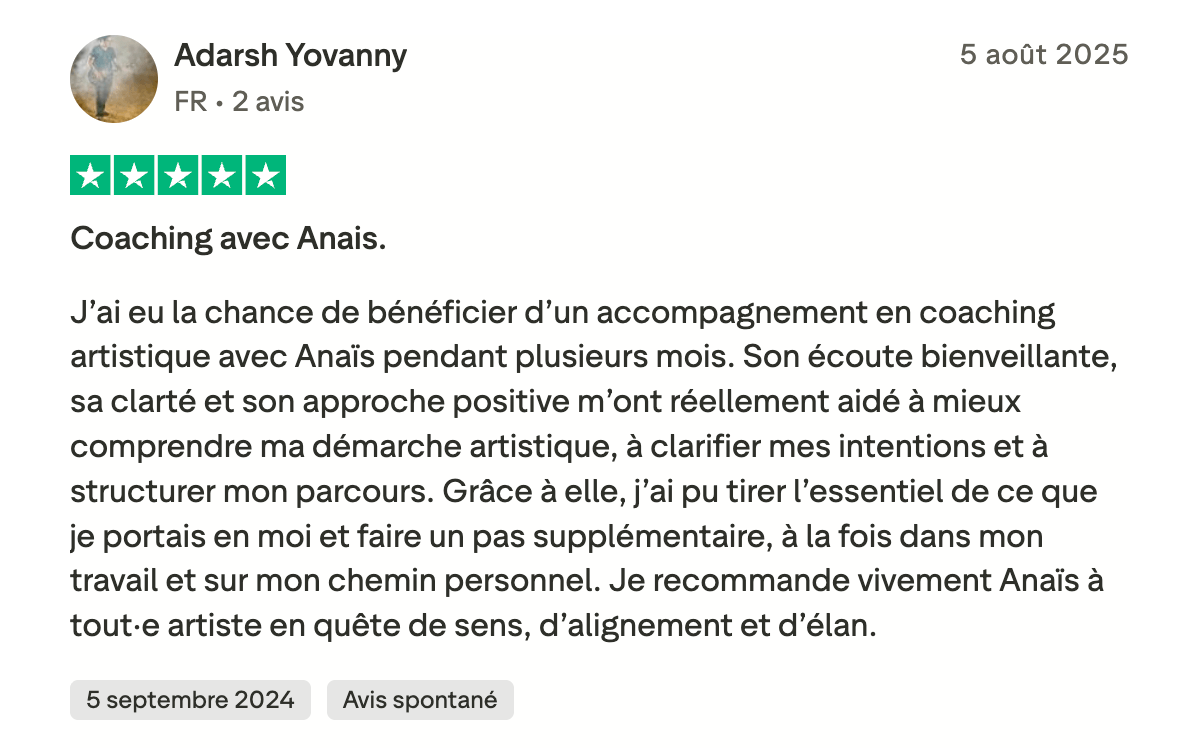This screenshot has width=1204, height=748.
Task: Click the fifth (last) rating star
Action: pos(264,176)
